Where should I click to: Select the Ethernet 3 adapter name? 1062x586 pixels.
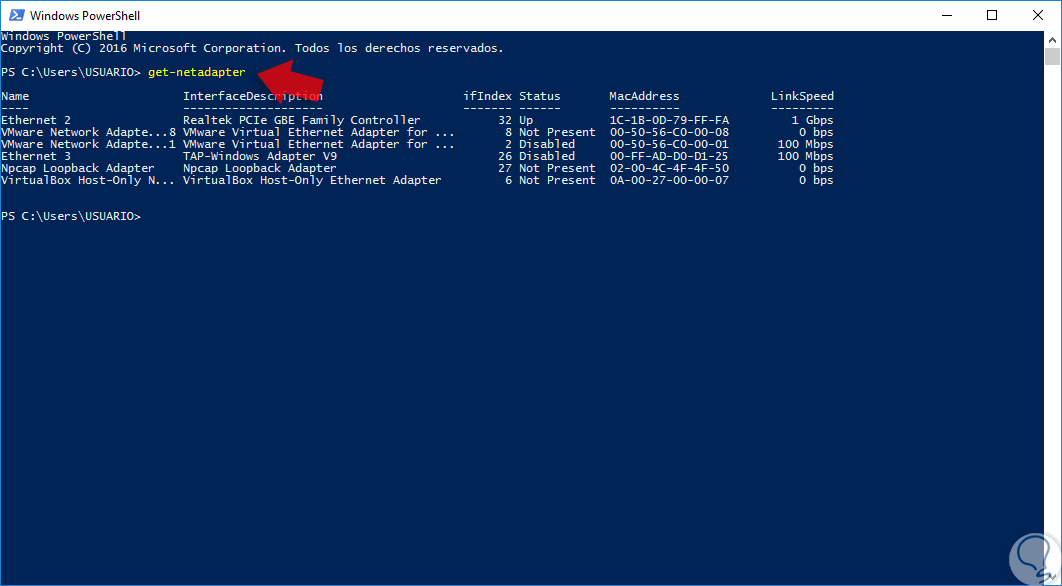coord(36,156)
